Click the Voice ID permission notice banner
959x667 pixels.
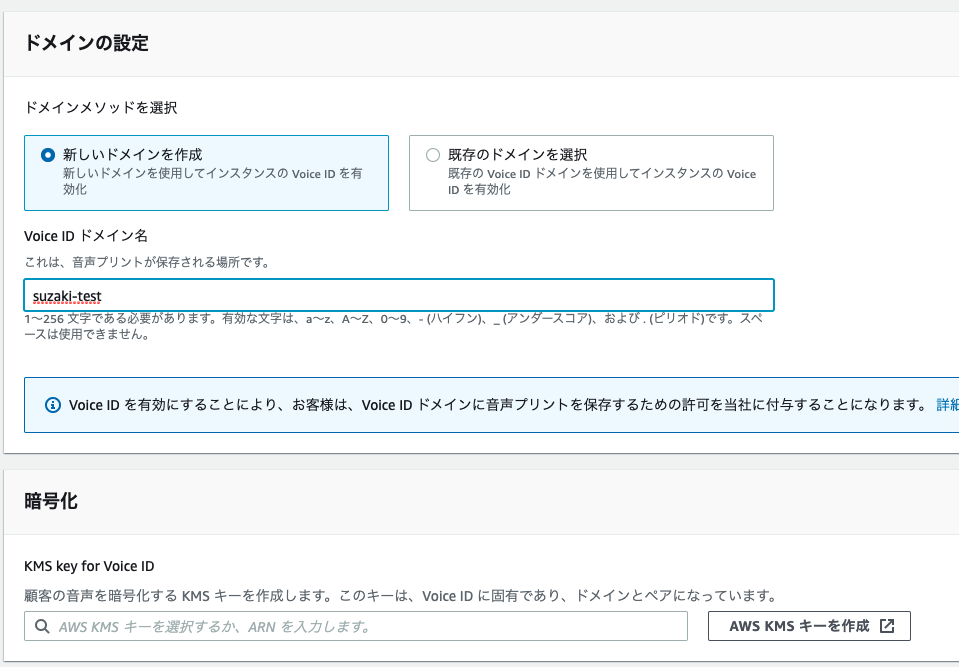480,404
